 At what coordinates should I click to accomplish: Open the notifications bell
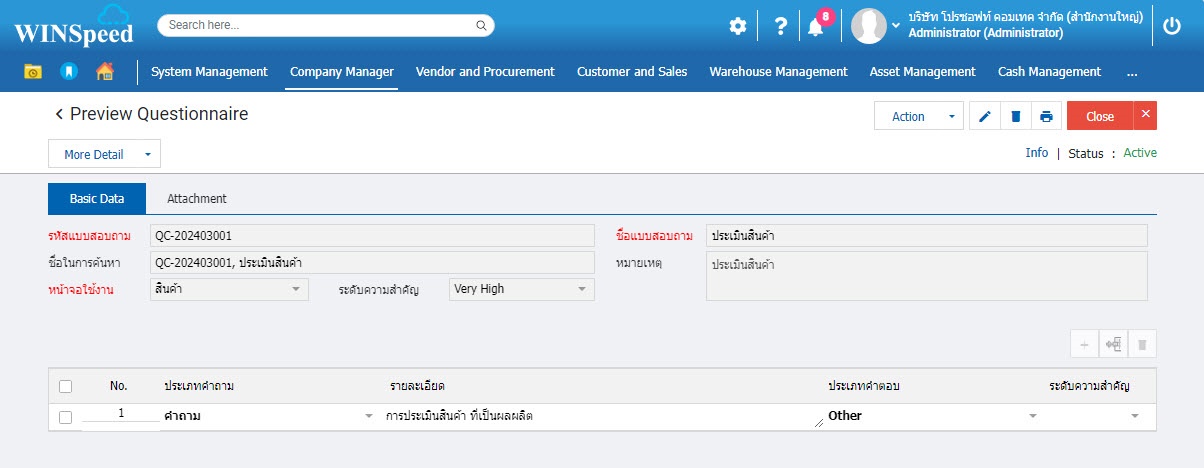[x=816, y=28]
